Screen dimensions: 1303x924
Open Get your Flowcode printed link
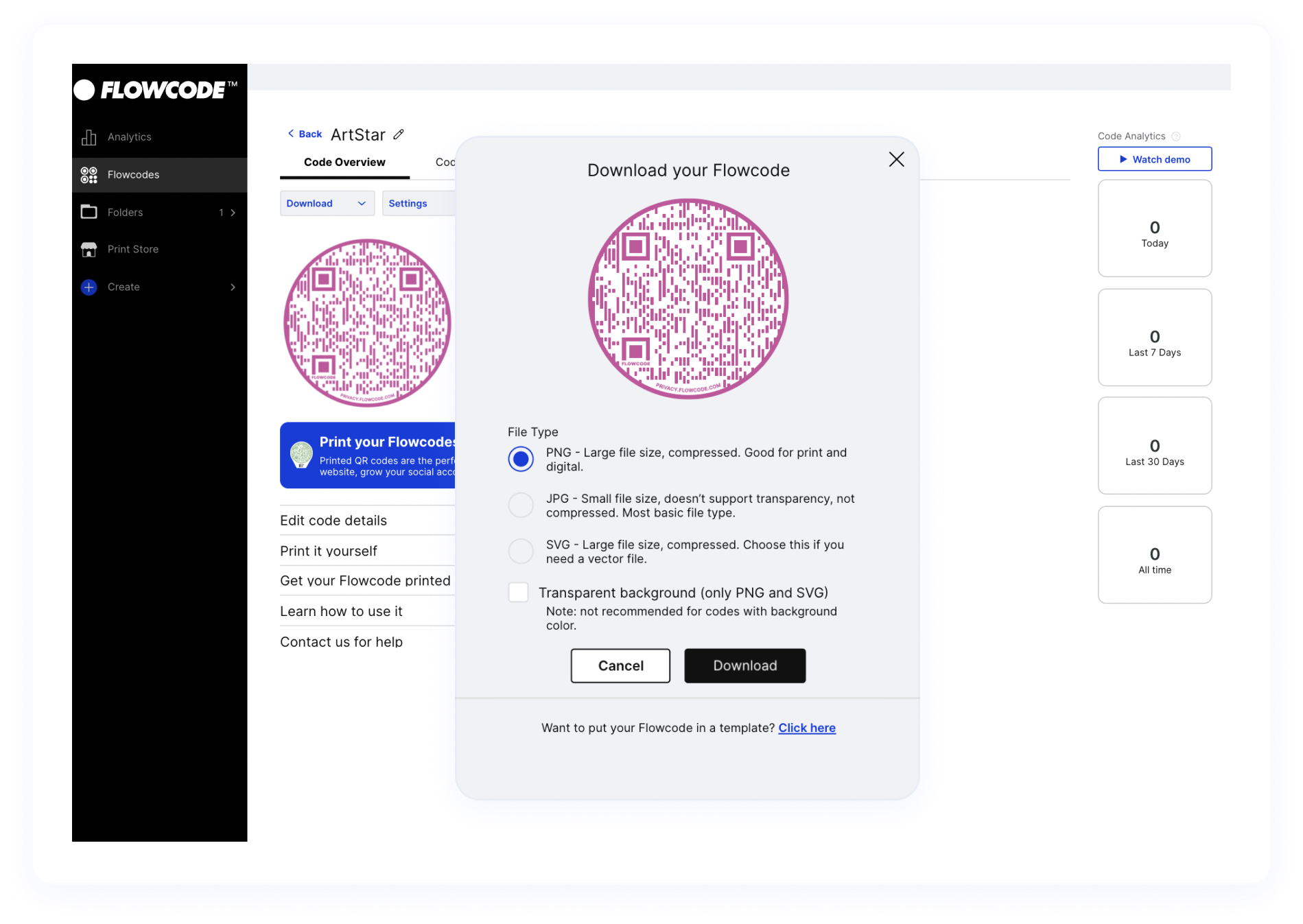coord(365,581)
